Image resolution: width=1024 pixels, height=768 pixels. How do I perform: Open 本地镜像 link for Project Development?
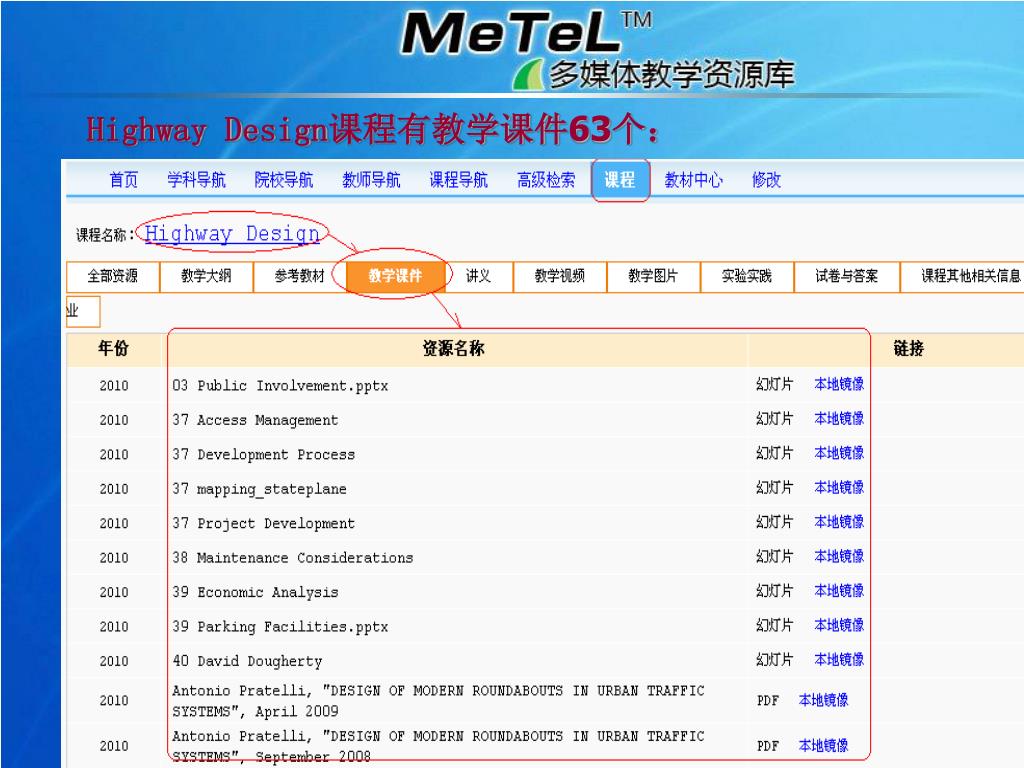coord(839,522)
